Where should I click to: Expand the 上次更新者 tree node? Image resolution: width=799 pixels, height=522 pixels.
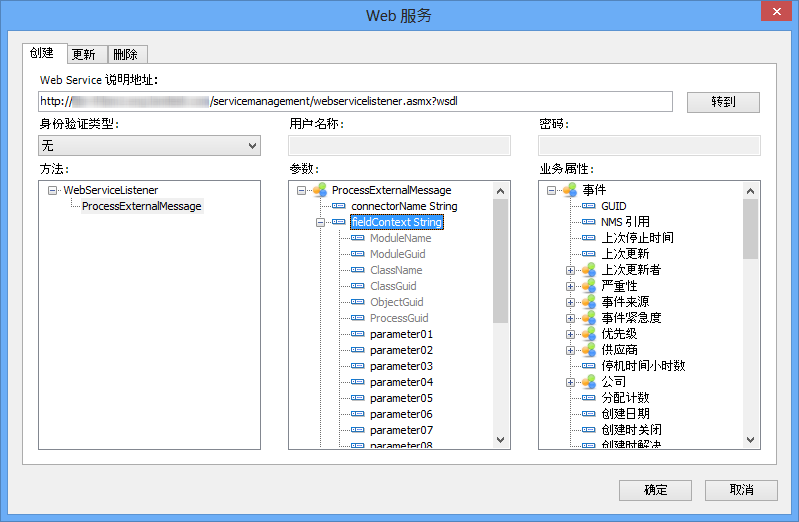(x=571, y=270)
